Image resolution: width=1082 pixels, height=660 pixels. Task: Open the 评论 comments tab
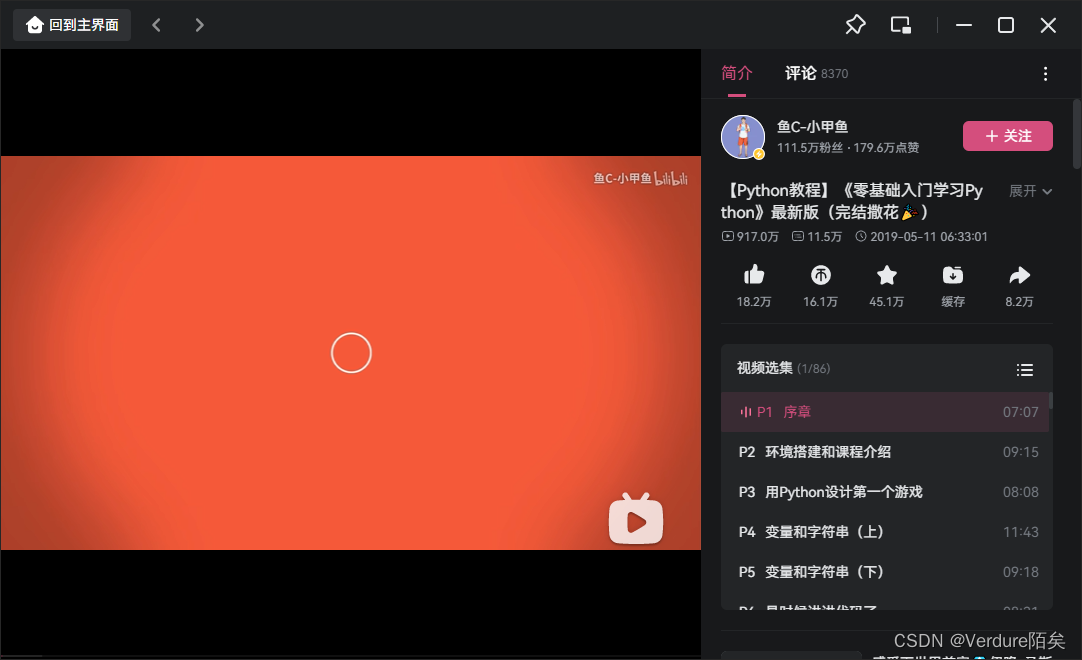816,73
